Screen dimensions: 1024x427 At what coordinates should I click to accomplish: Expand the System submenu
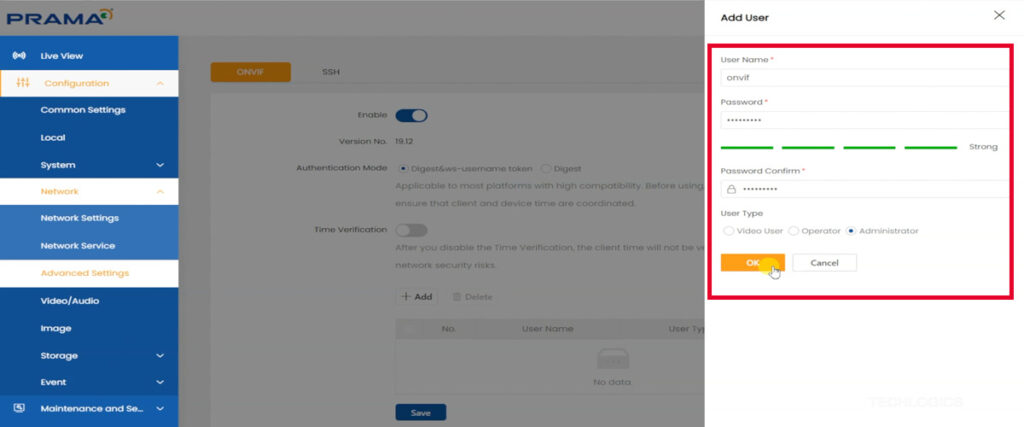click(x=160, y=165)
